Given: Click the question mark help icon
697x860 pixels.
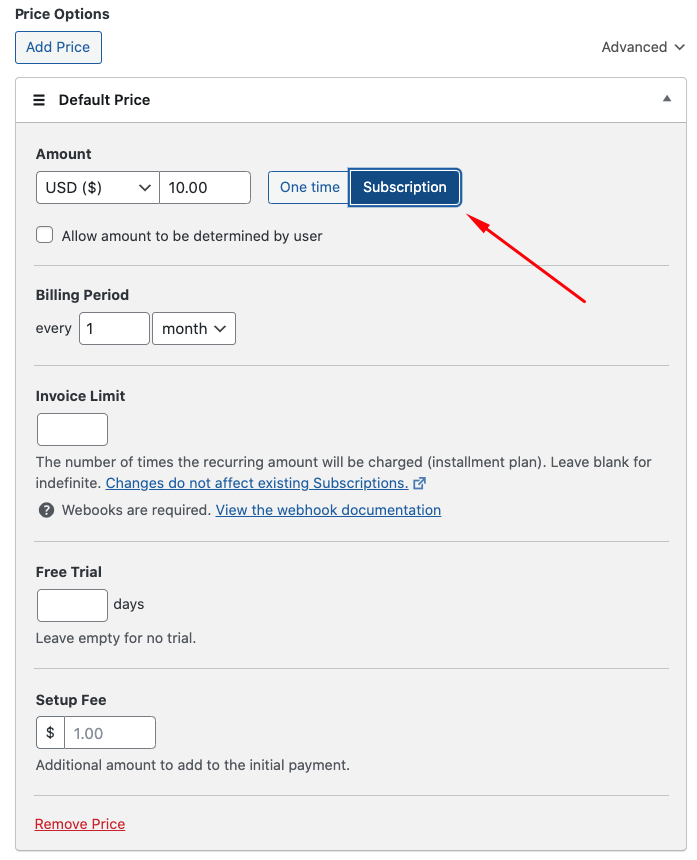Looking at the screenshot, I should (46, 510).
